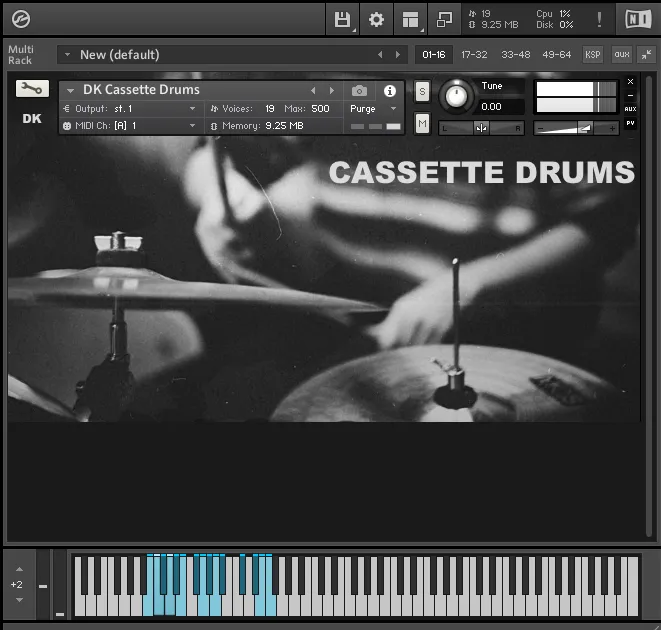Click the Multi Rack label

point(20,55)
